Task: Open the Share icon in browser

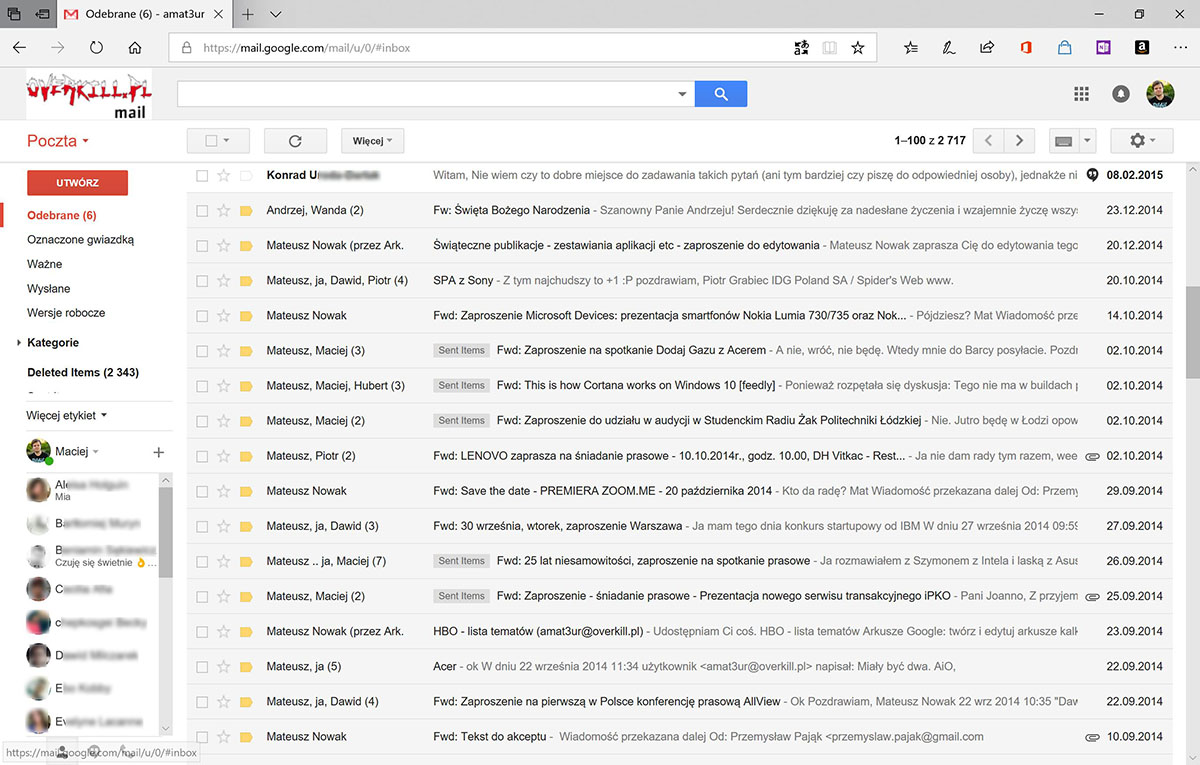Action: click(987, 47)
